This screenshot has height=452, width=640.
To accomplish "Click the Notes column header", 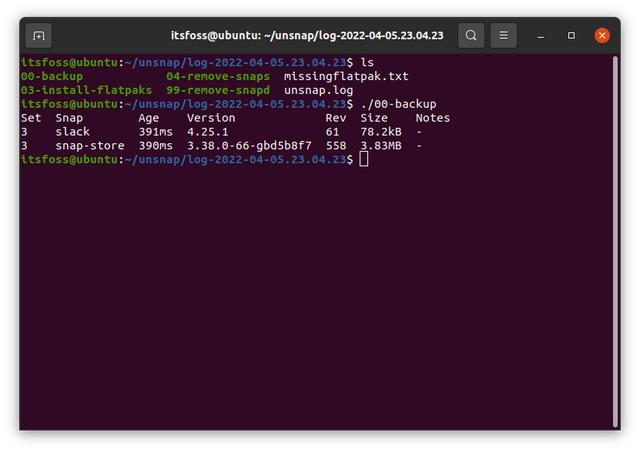I will point(433,118).
